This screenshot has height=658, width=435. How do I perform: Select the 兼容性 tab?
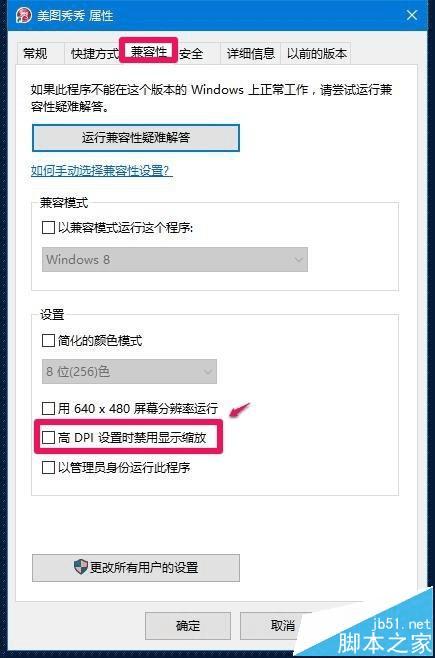[149, 51]
